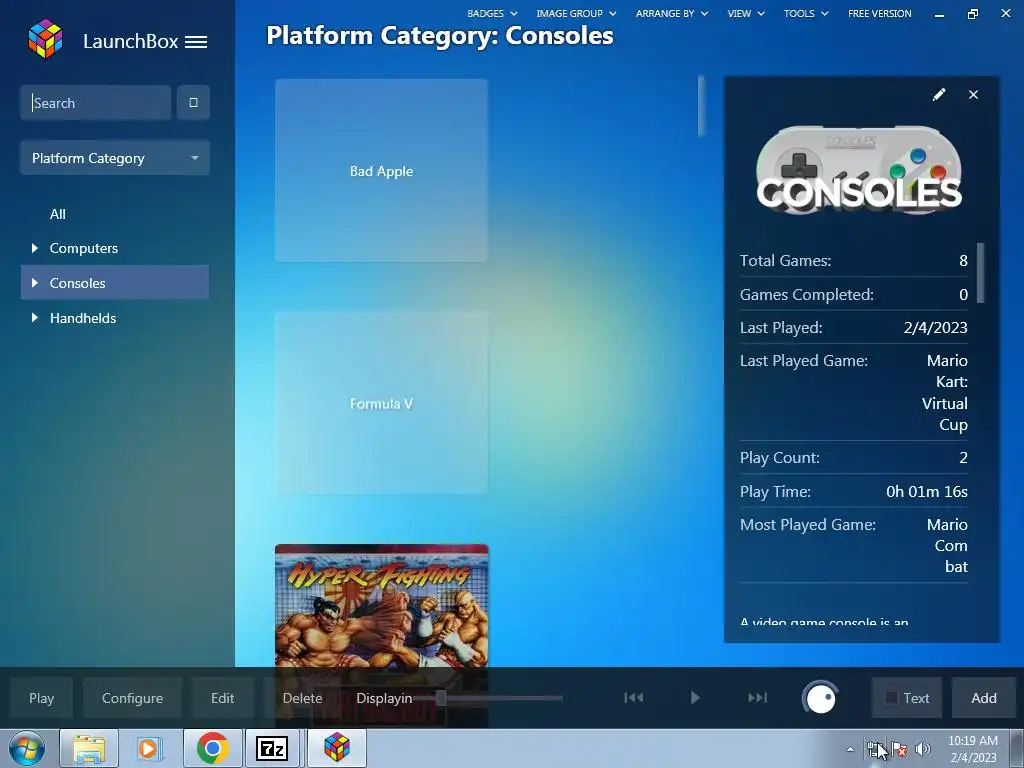Open 7-Zip from taskbar

272,748
